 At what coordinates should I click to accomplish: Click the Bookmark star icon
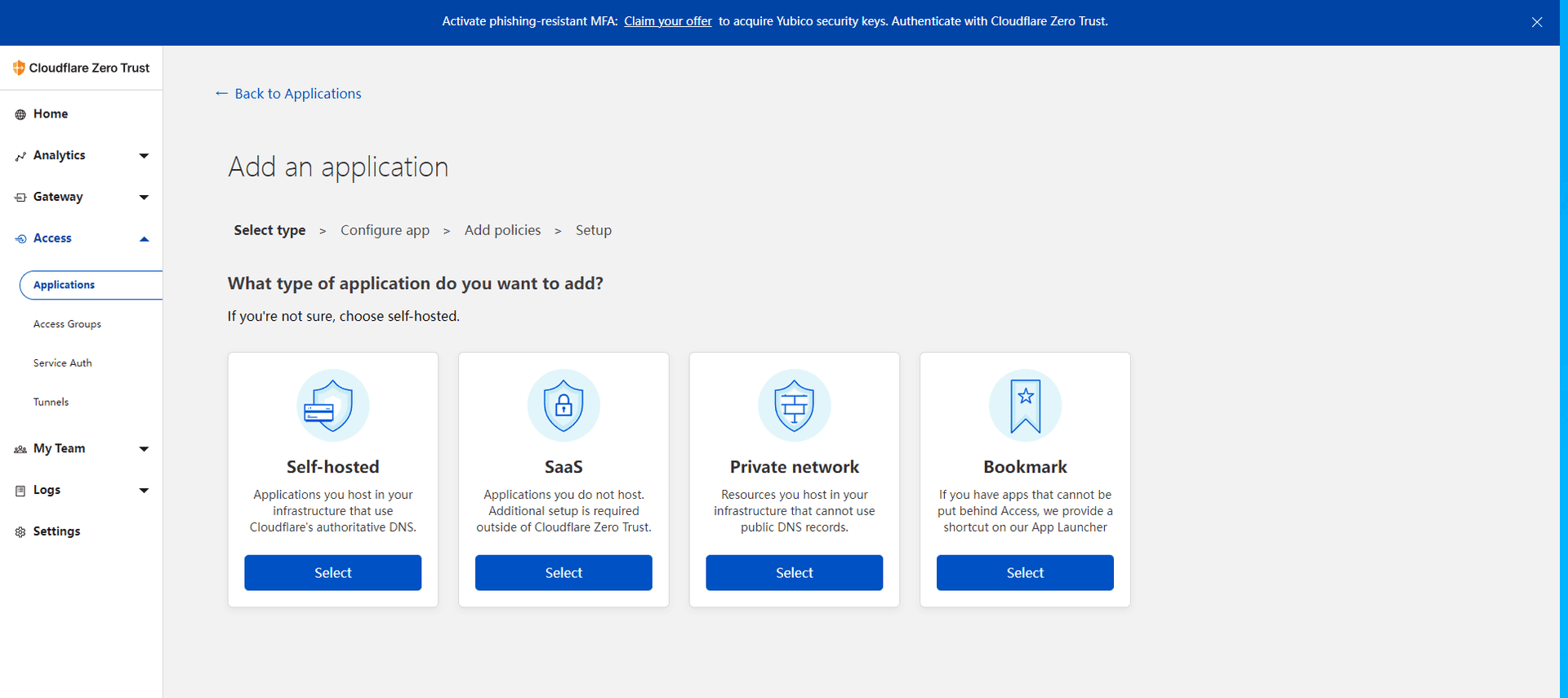[1025, 406]
